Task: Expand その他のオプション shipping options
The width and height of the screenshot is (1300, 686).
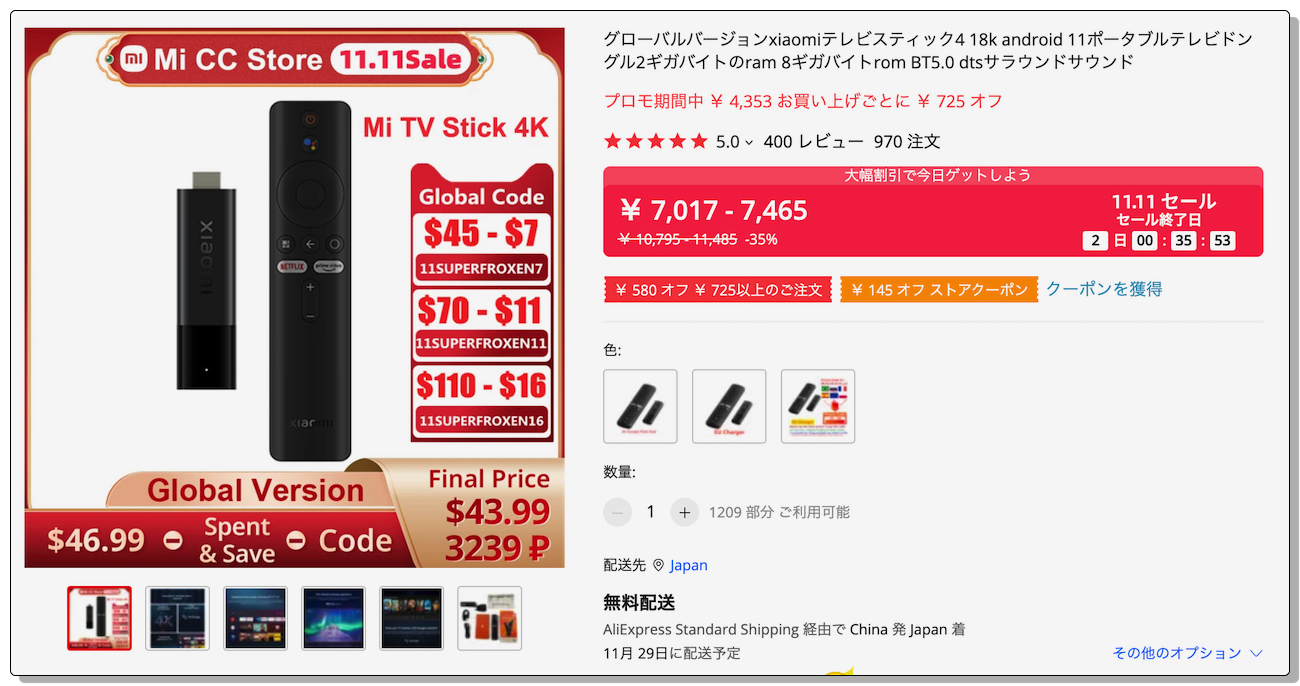Action: click(1187, 653)
